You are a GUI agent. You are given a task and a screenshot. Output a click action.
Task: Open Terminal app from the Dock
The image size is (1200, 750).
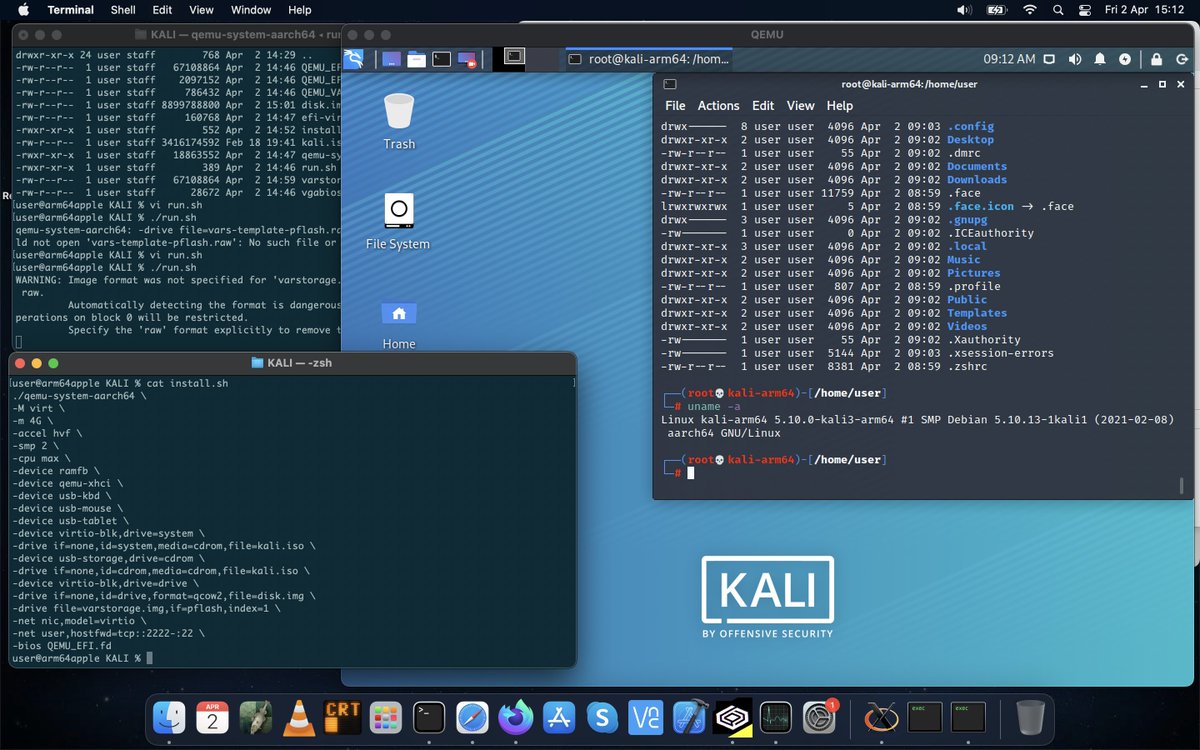tap(429, 716)
